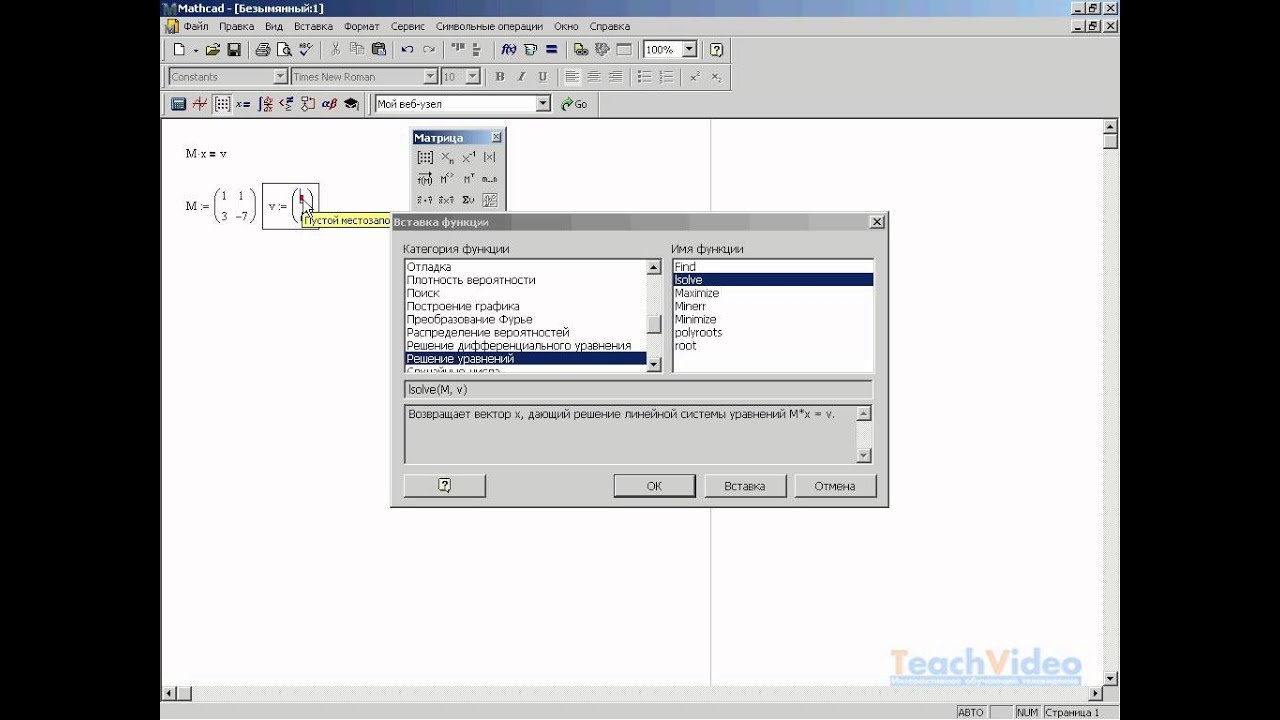This screenshot has width=1280, height=720.
Task: Open the Times New Roman font dropdown
Action: [x=430, y=76]
